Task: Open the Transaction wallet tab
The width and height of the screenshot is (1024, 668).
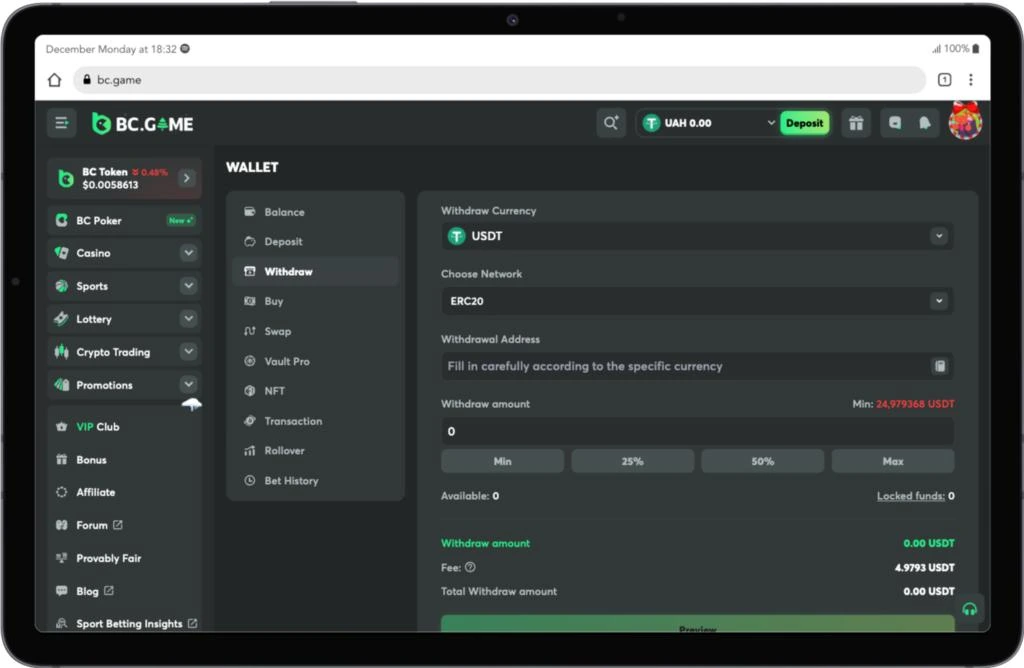Action: tap(315, 421)
